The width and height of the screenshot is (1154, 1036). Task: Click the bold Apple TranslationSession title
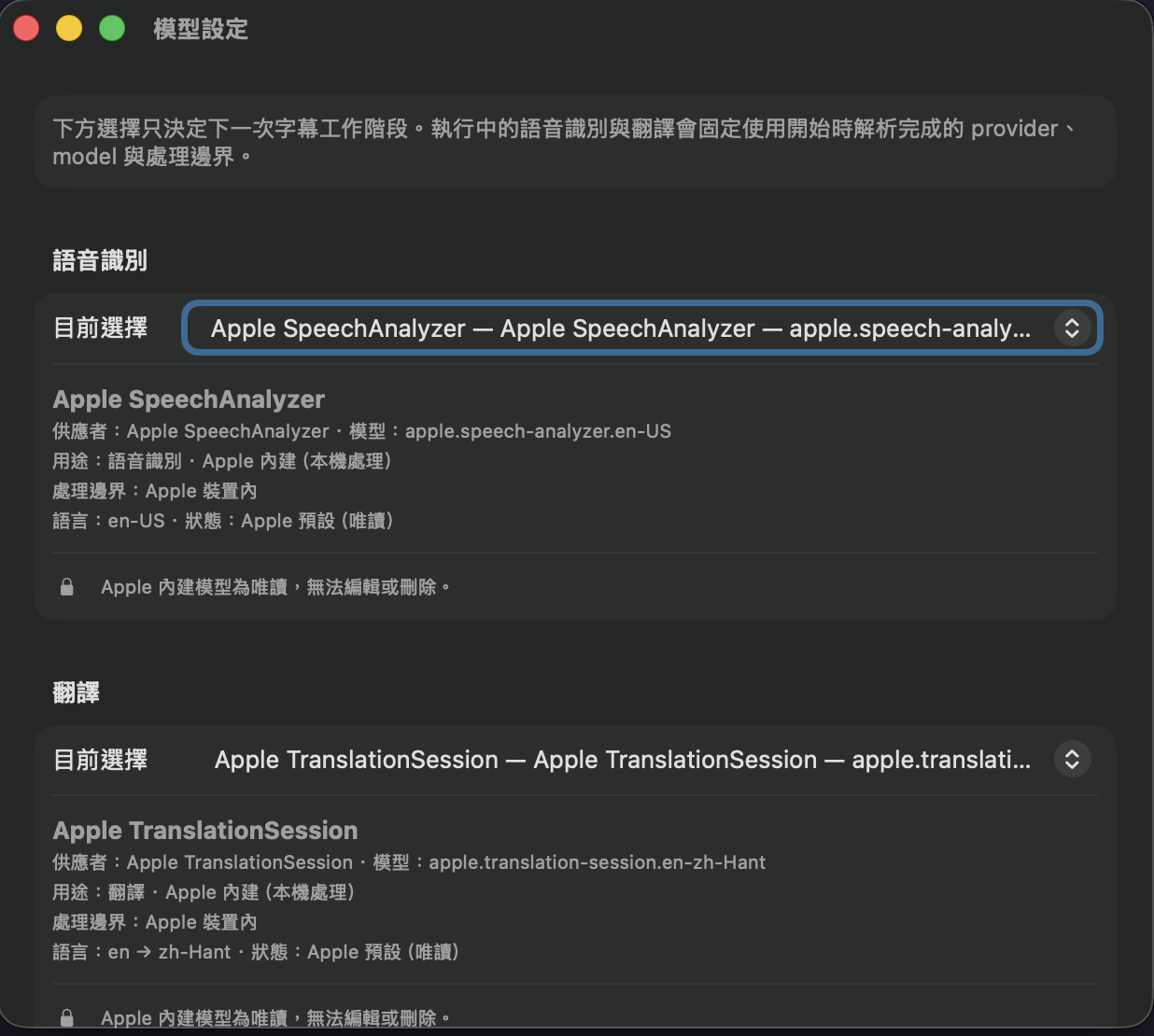pos(205,831)
